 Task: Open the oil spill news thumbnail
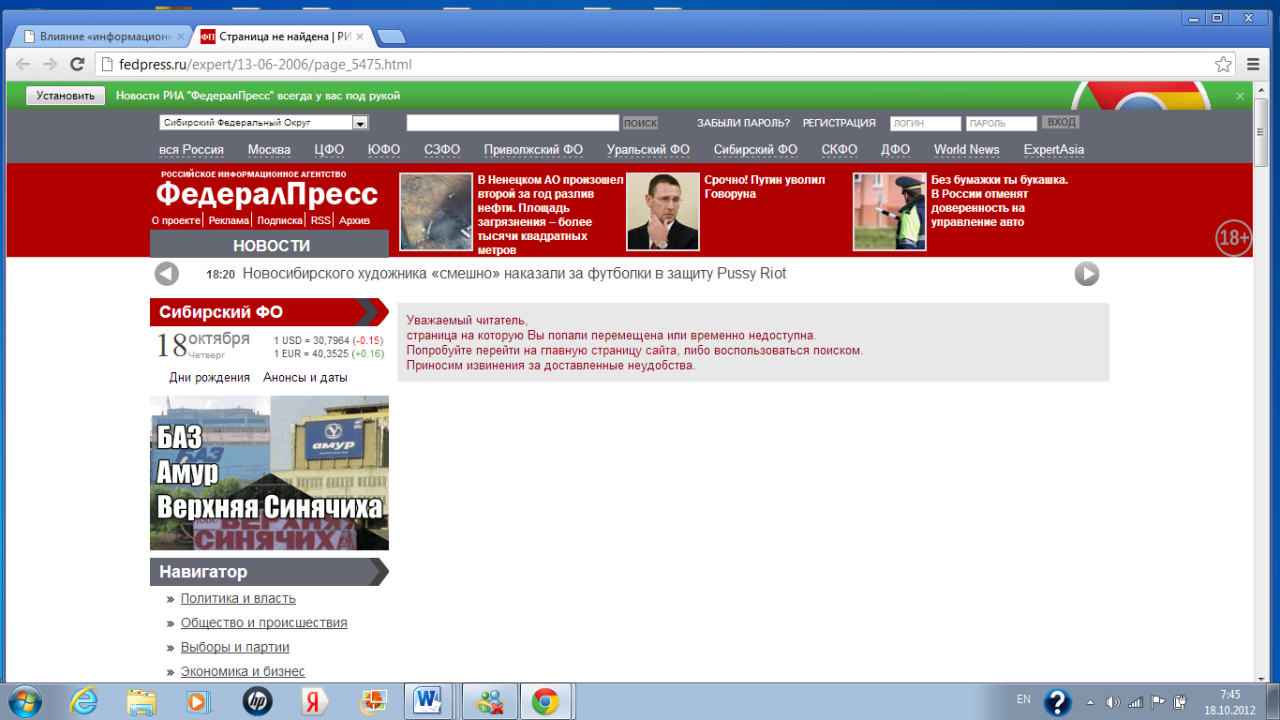coord(436,211)
